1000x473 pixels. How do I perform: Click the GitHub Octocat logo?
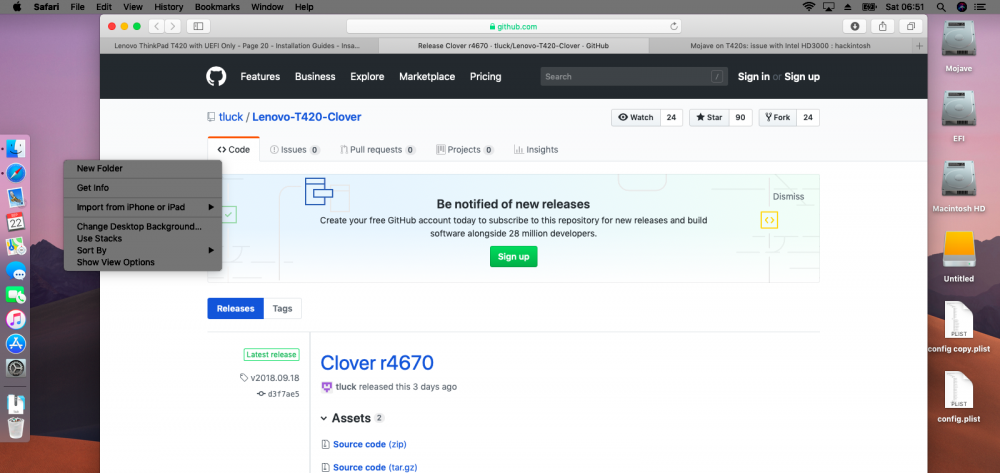[x=216, y=76]
